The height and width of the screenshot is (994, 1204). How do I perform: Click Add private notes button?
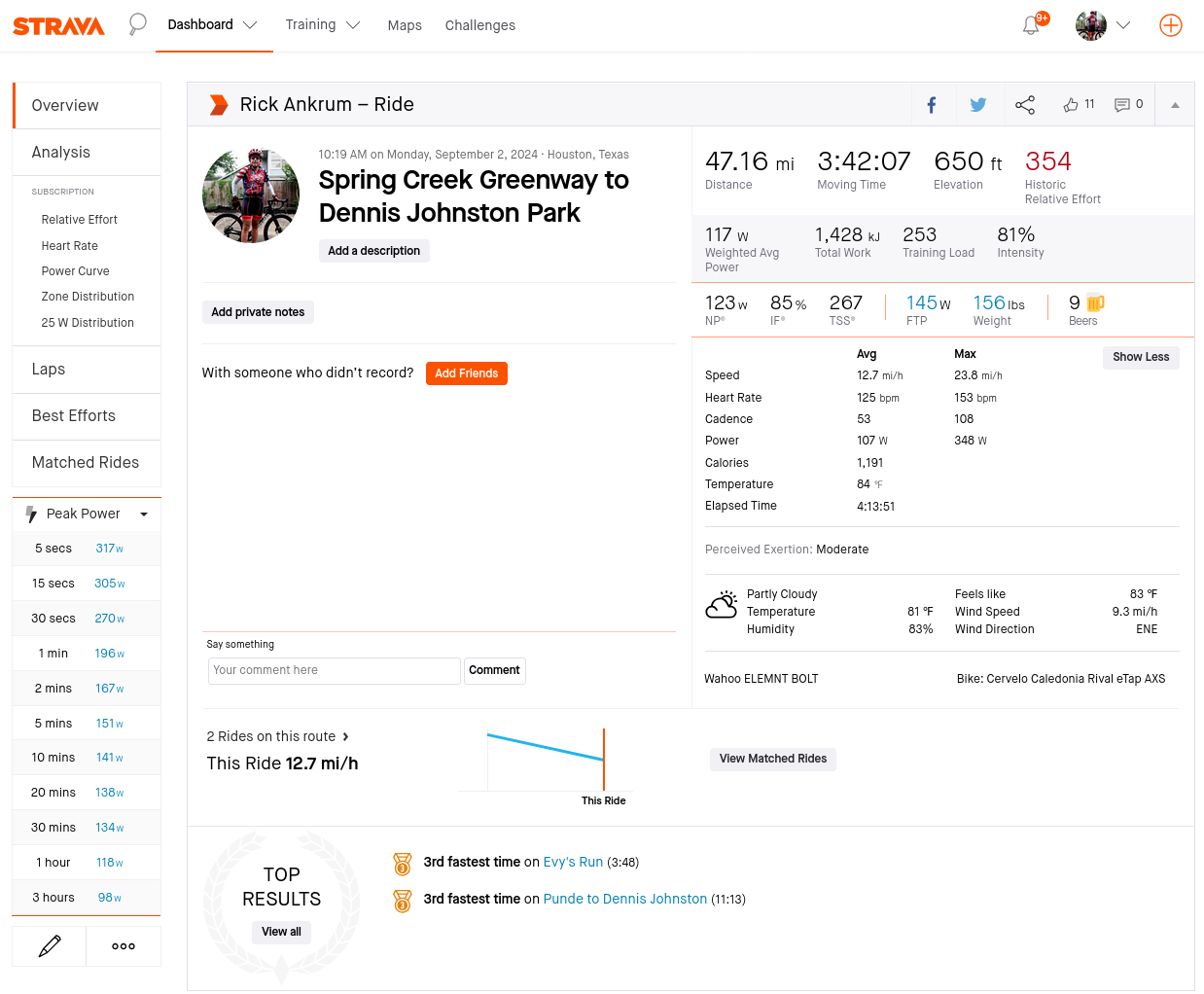coord(258,312)
